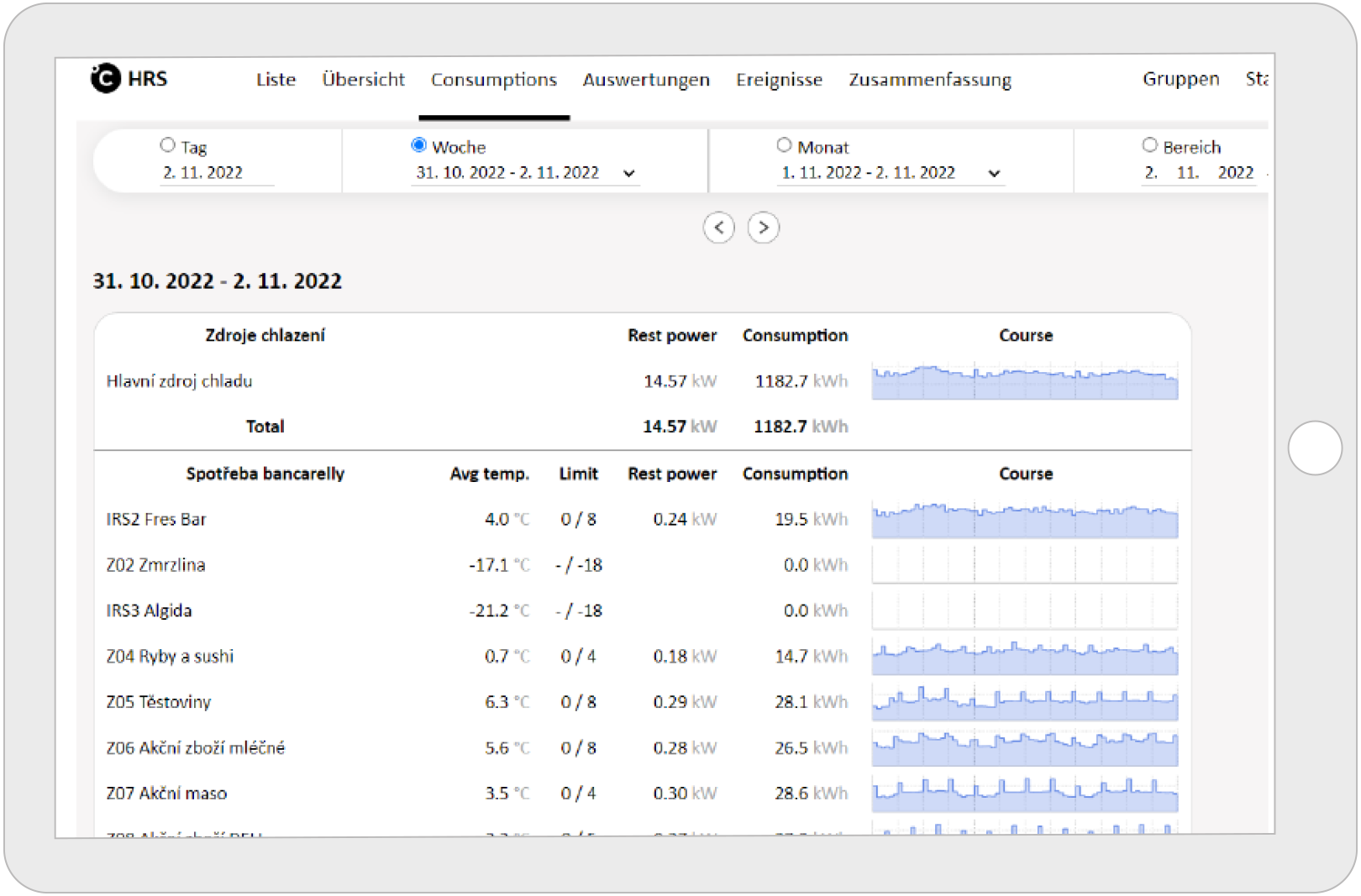1361x896 pixels.
Task: Go to next week arrow
Action: click(x=763, y=228)
